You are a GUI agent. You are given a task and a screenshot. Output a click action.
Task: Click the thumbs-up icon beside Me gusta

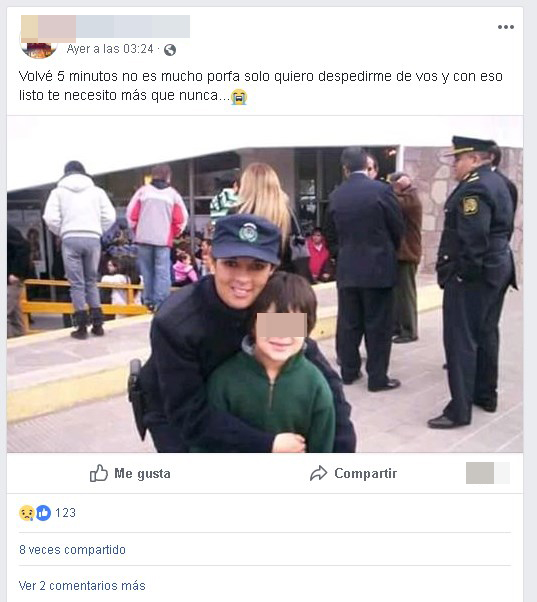pyautogui.click(x=99, y=473)
